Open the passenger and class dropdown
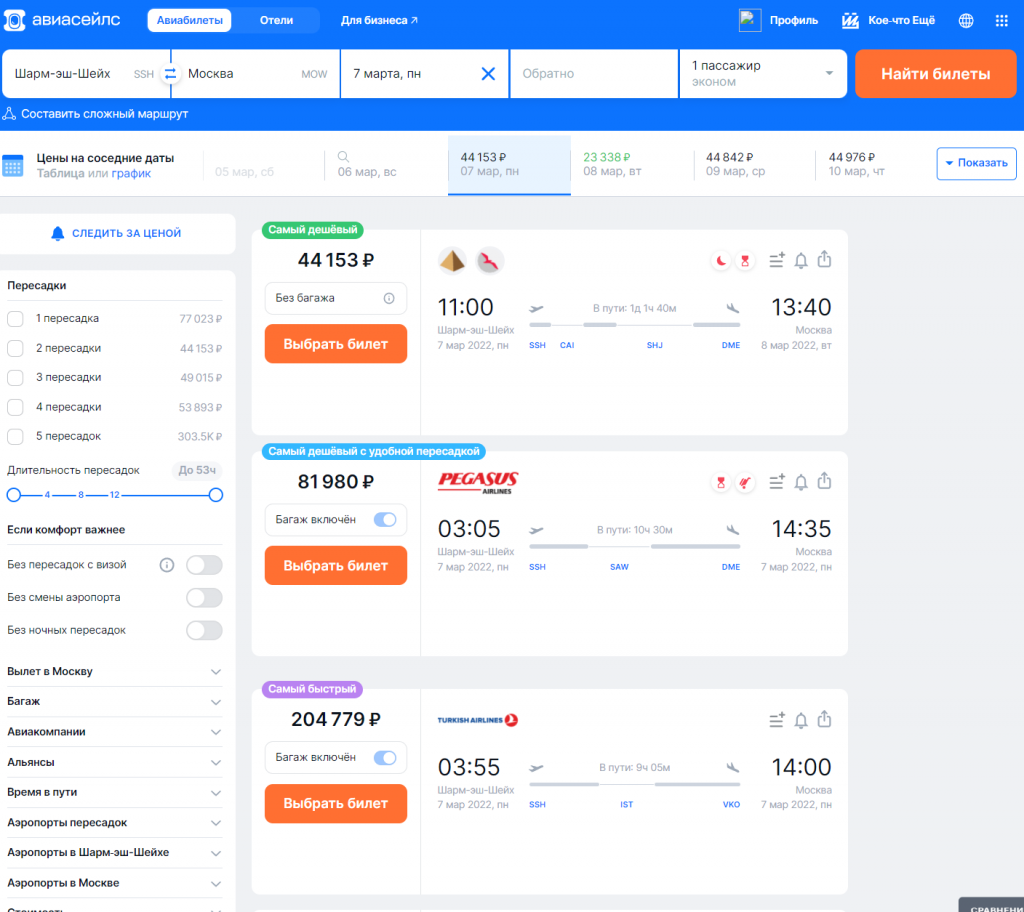This screenshot has height=912, width=1024. click(763, 74)
